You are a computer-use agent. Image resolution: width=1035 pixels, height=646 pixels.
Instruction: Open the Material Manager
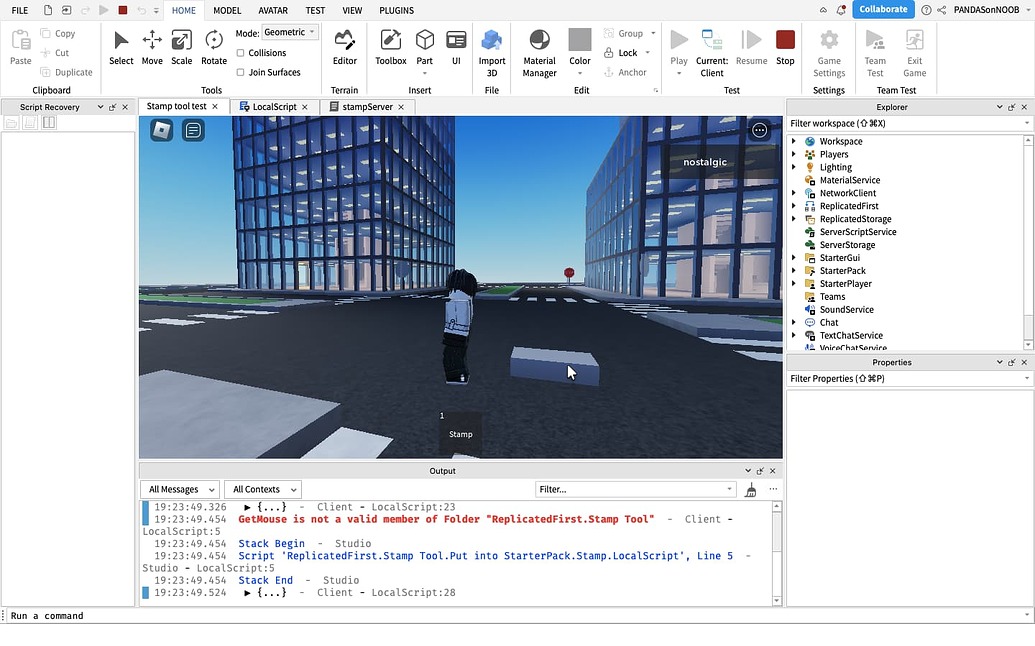[539, 52]
